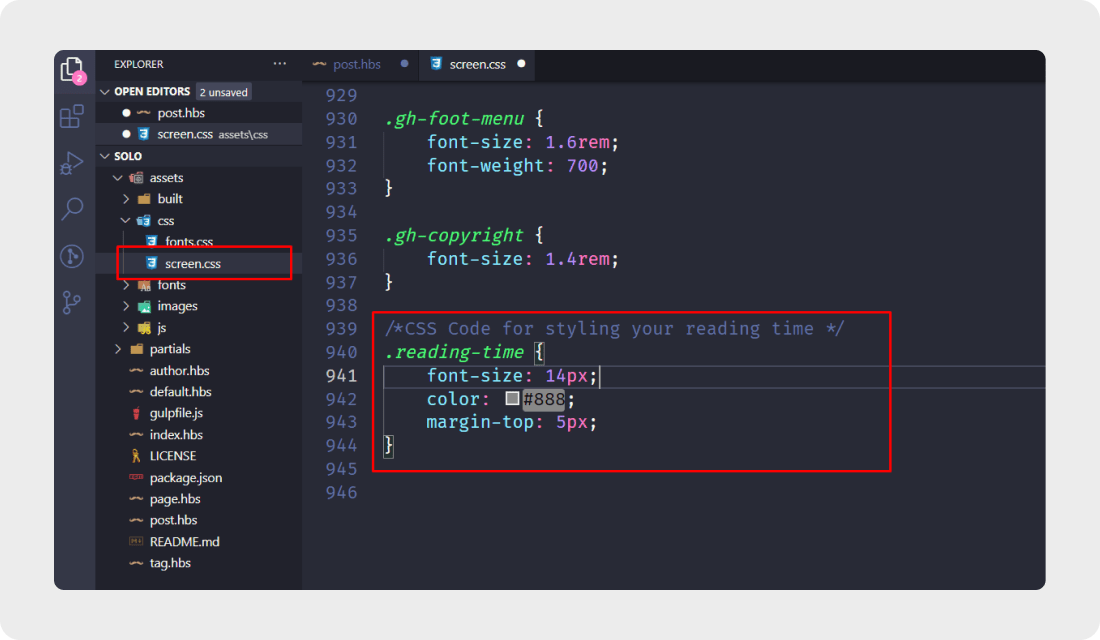Click the circular Git graph icon in activity bar
This screenshot has height=640, width=1100.
72,256
